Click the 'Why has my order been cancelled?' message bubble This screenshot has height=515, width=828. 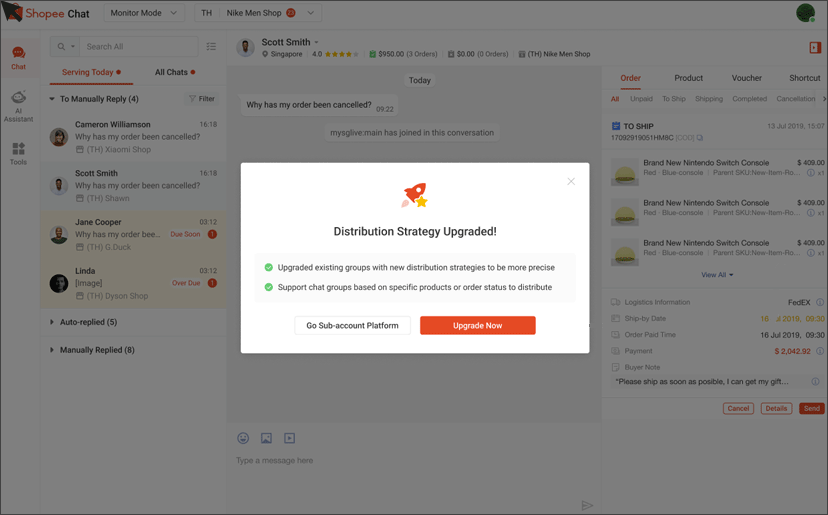pos(318,105)
